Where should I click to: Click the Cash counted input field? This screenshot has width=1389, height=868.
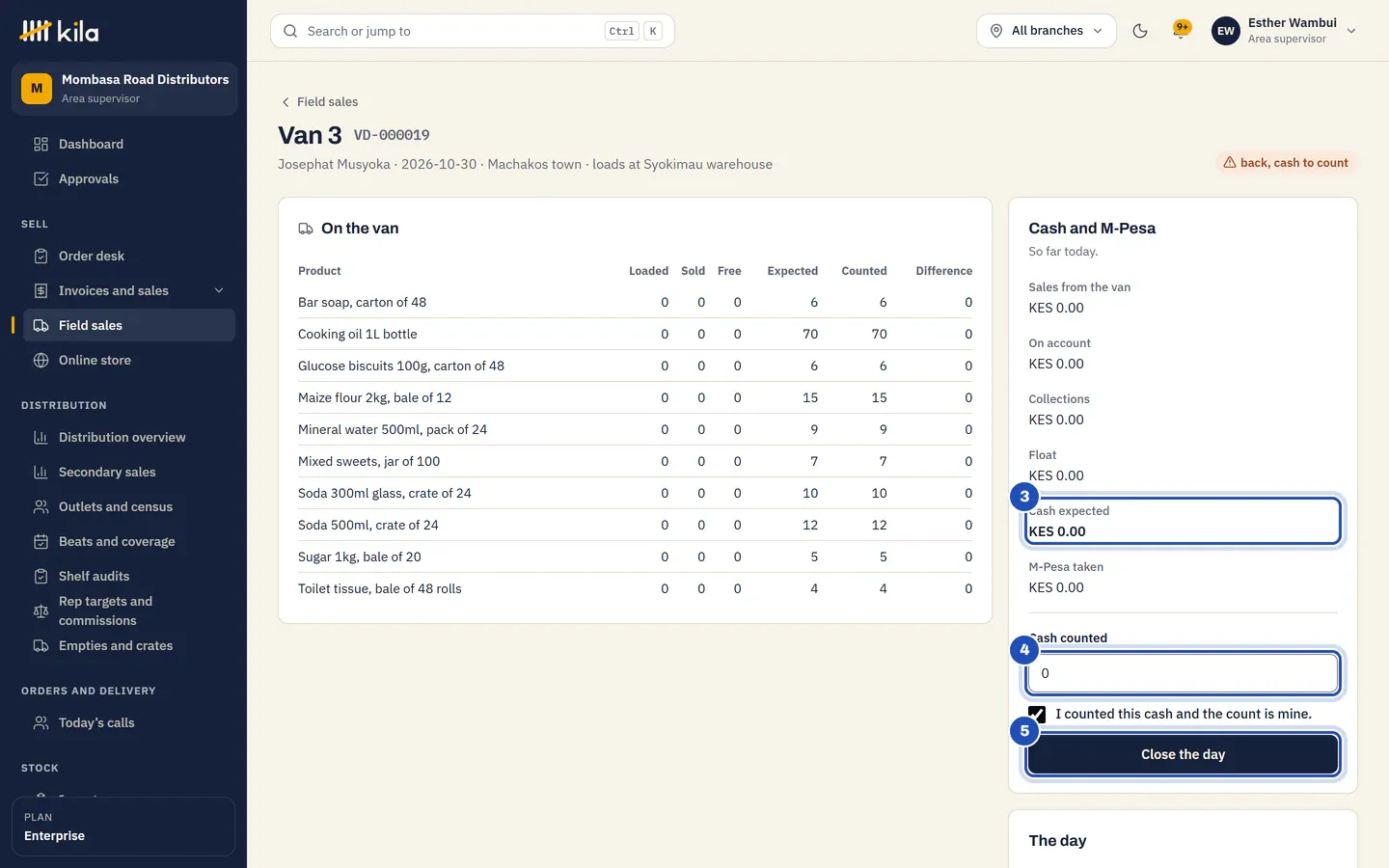[1183, 673]
